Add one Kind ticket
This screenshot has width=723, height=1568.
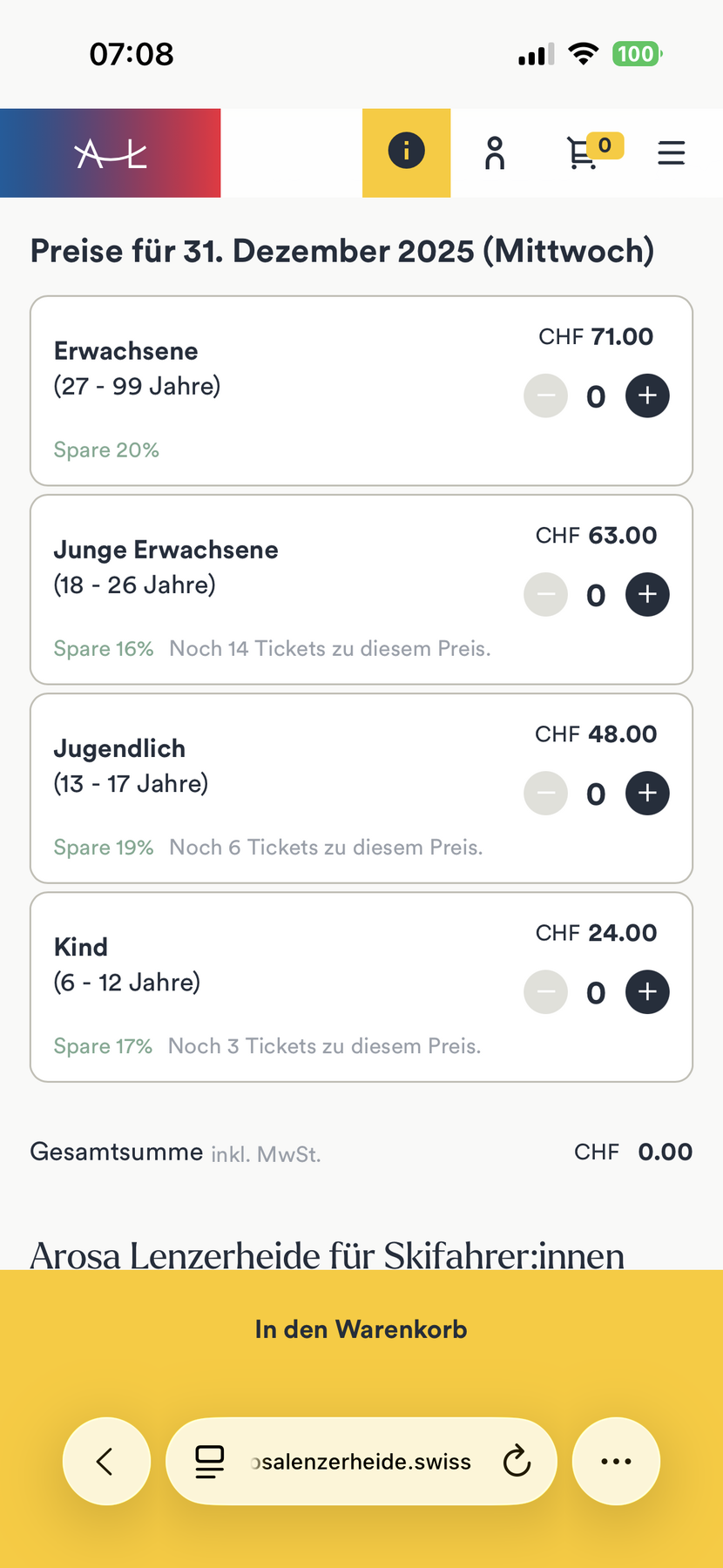tap(647, 992)
